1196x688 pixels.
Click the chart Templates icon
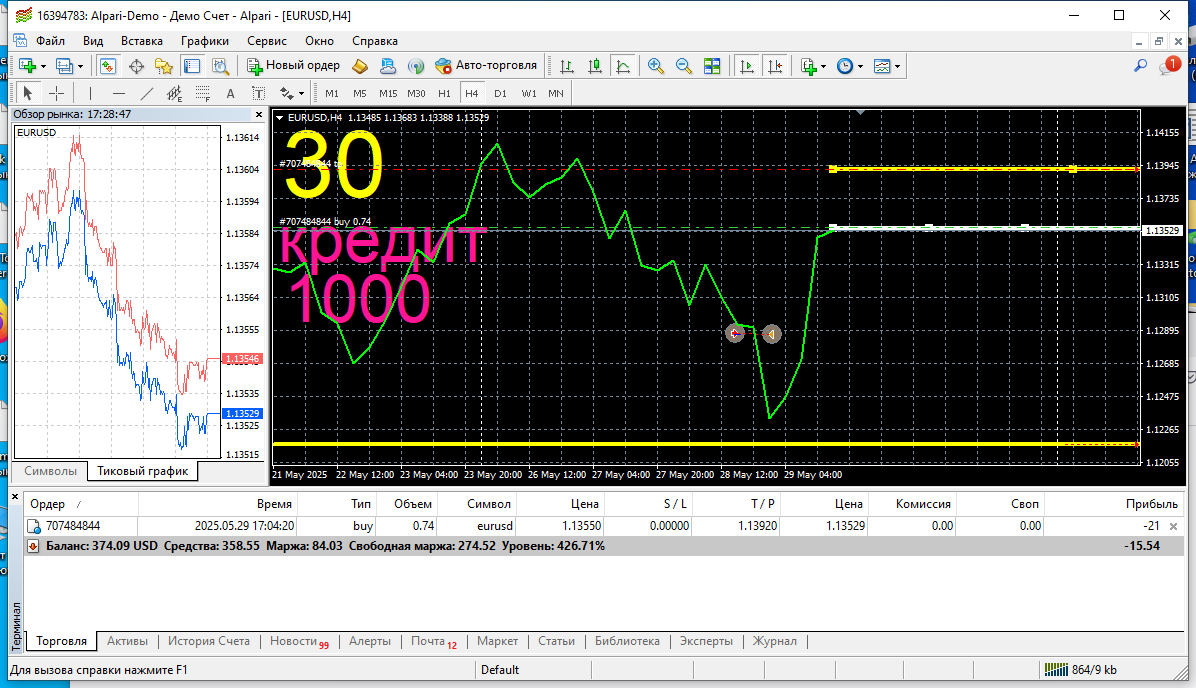click(882, 66)
